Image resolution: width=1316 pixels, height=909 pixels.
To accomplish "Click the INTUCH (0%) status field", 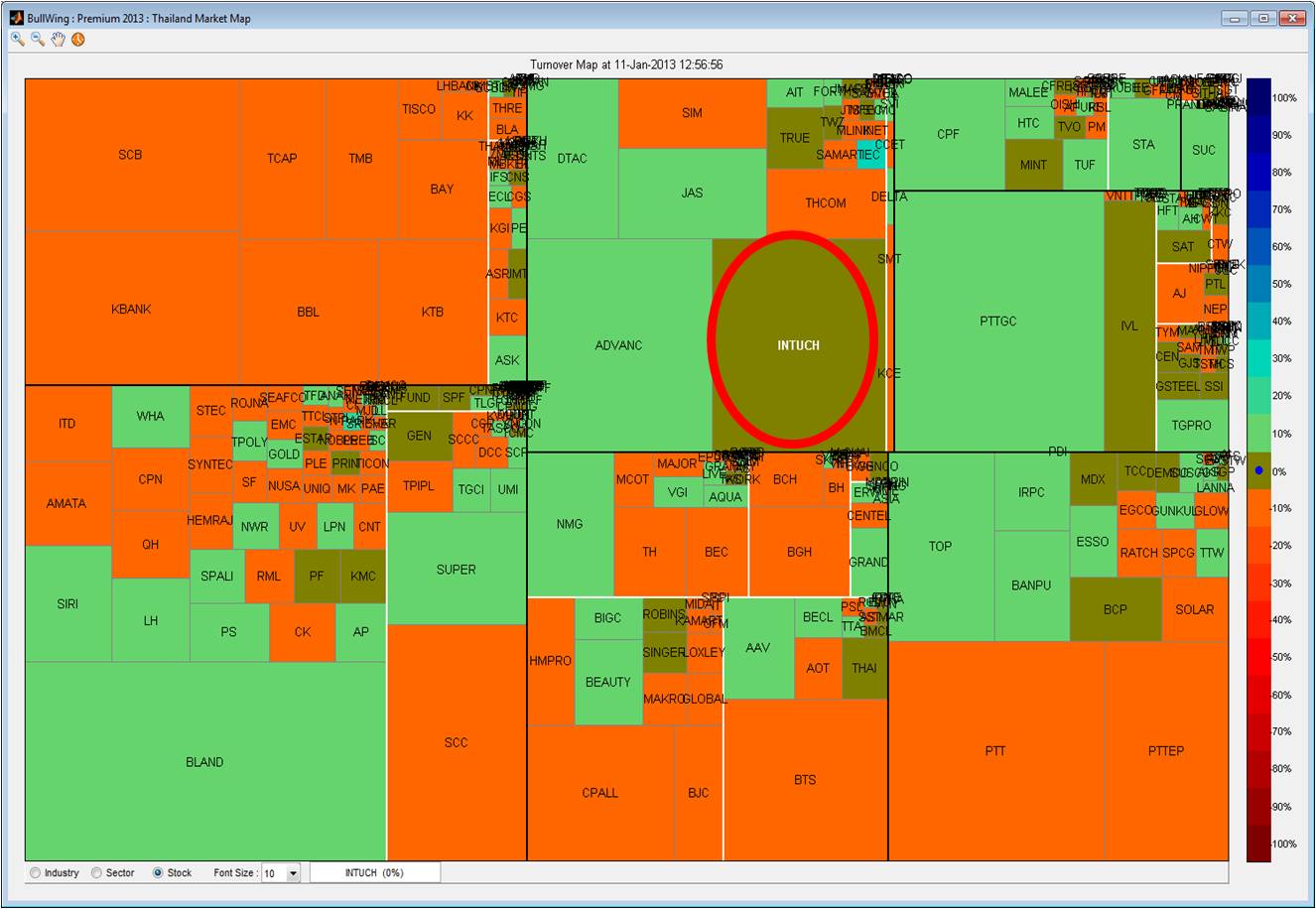I will tap(375, 873).
